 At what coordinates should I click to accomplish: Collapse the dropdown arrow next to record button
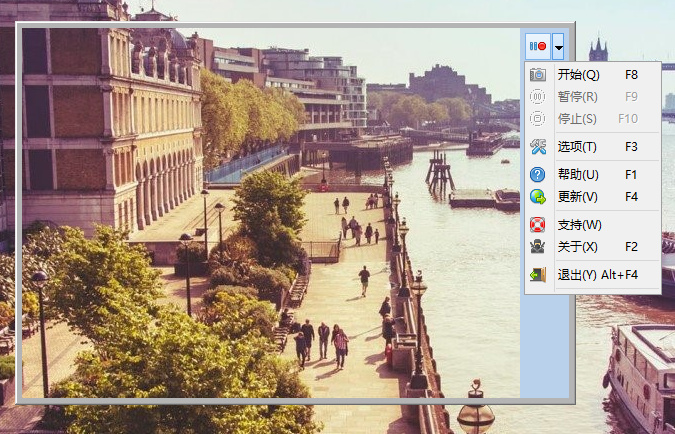[558, 46]
